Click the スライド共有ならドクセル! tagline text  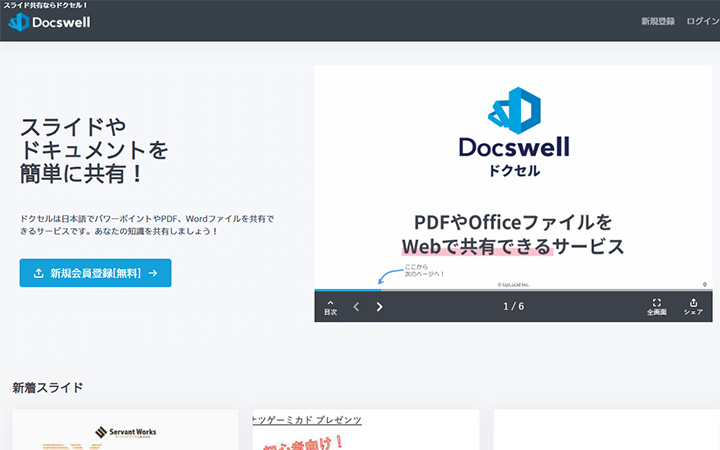coord(45,5)
